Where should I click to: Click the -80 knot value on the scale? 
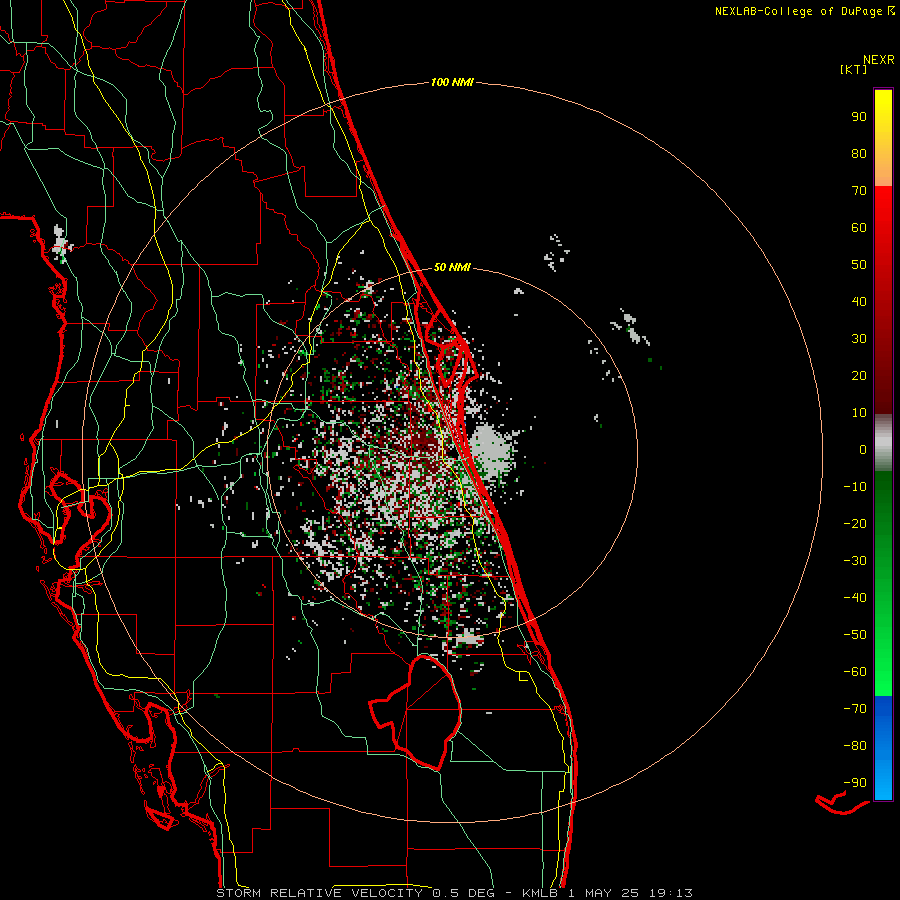click(855, 746)
